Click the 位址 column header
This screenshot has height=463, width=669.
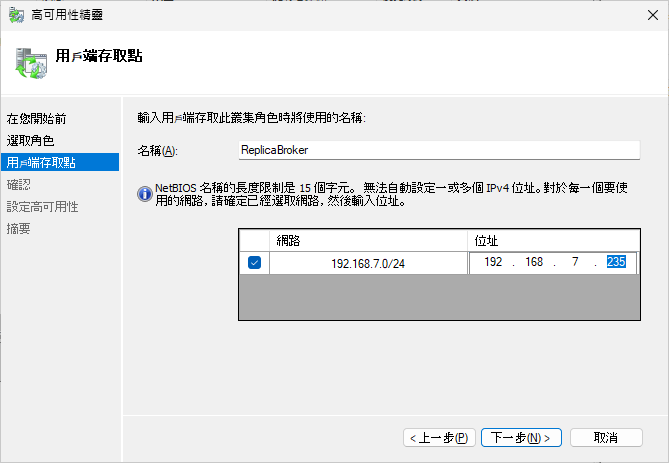click(x=552, y=241)
